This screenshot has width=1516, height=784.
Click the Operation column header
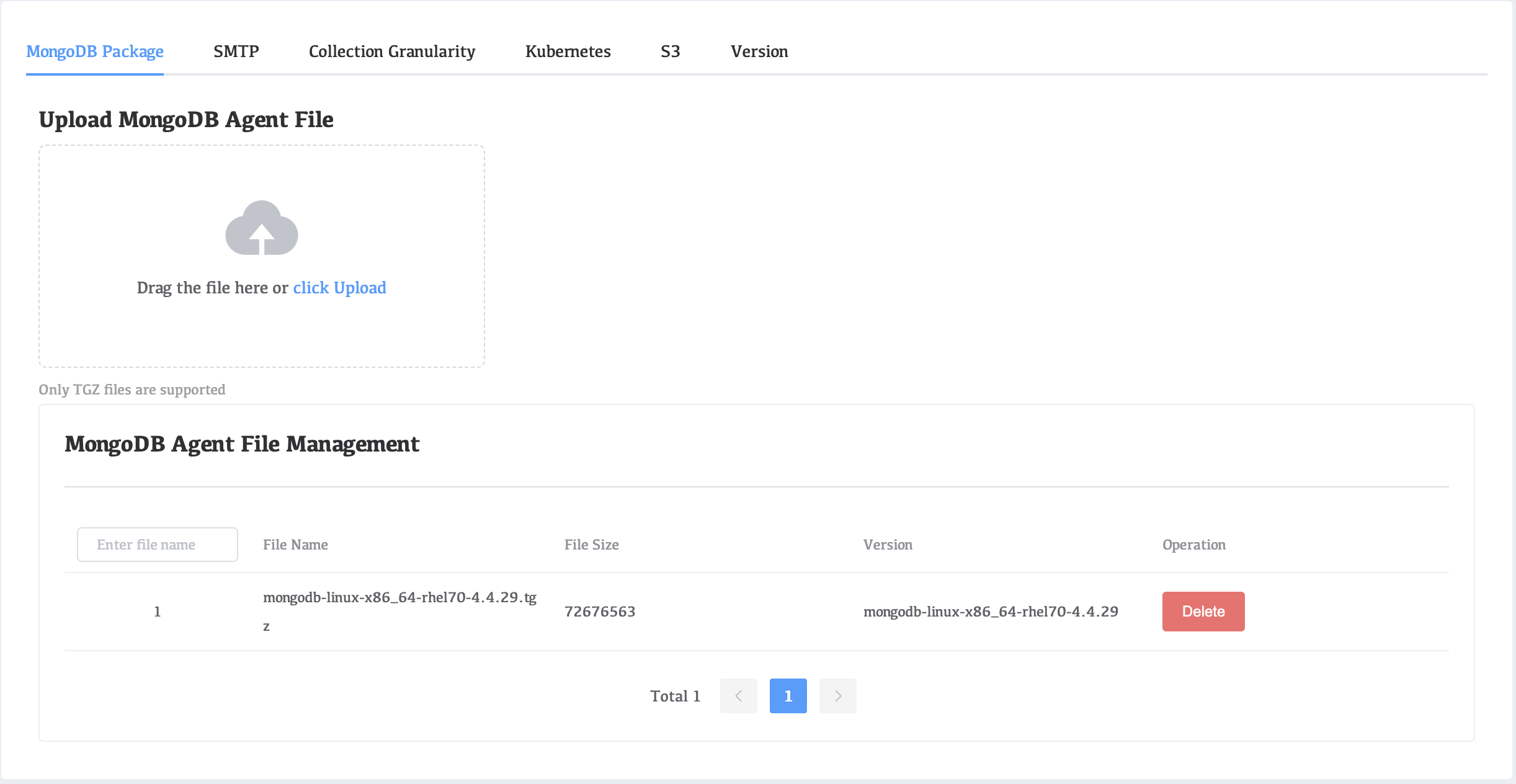(x=1193, y=545)
